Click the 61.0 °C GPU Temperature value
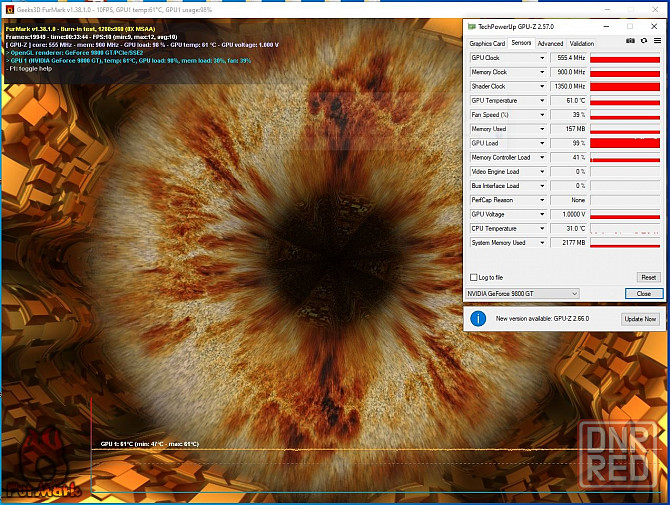The image size is (670, 505). tap(569, 100)
